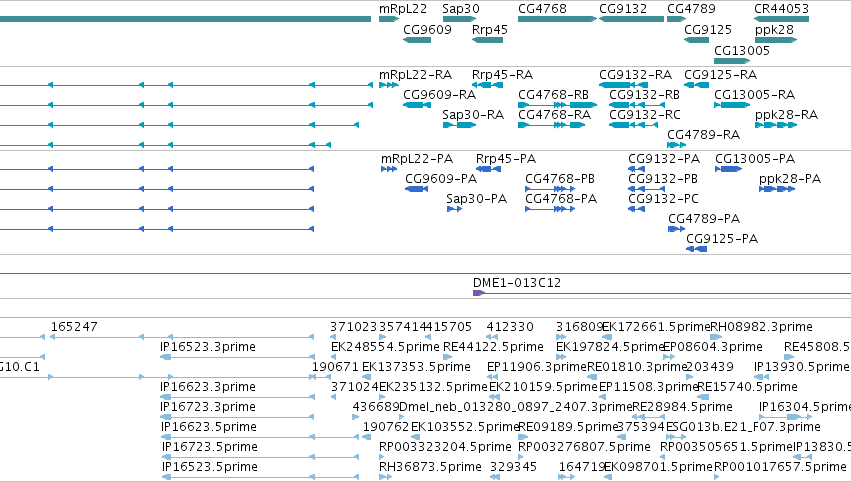Select transcript CG9609-RA

pos(439,94)
